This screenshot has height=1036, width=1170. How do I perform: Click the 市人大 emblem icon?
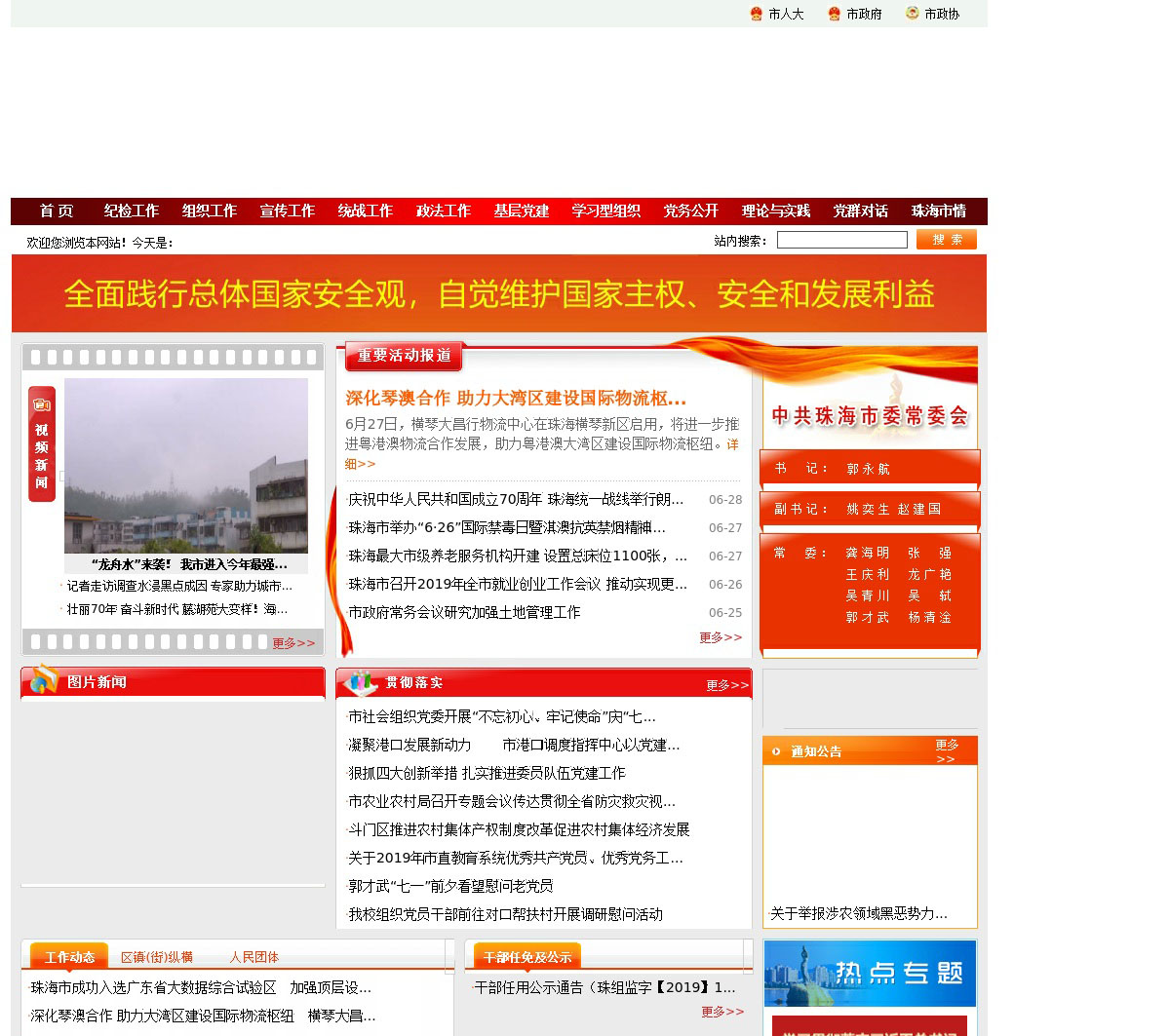(x=757, y=14)
